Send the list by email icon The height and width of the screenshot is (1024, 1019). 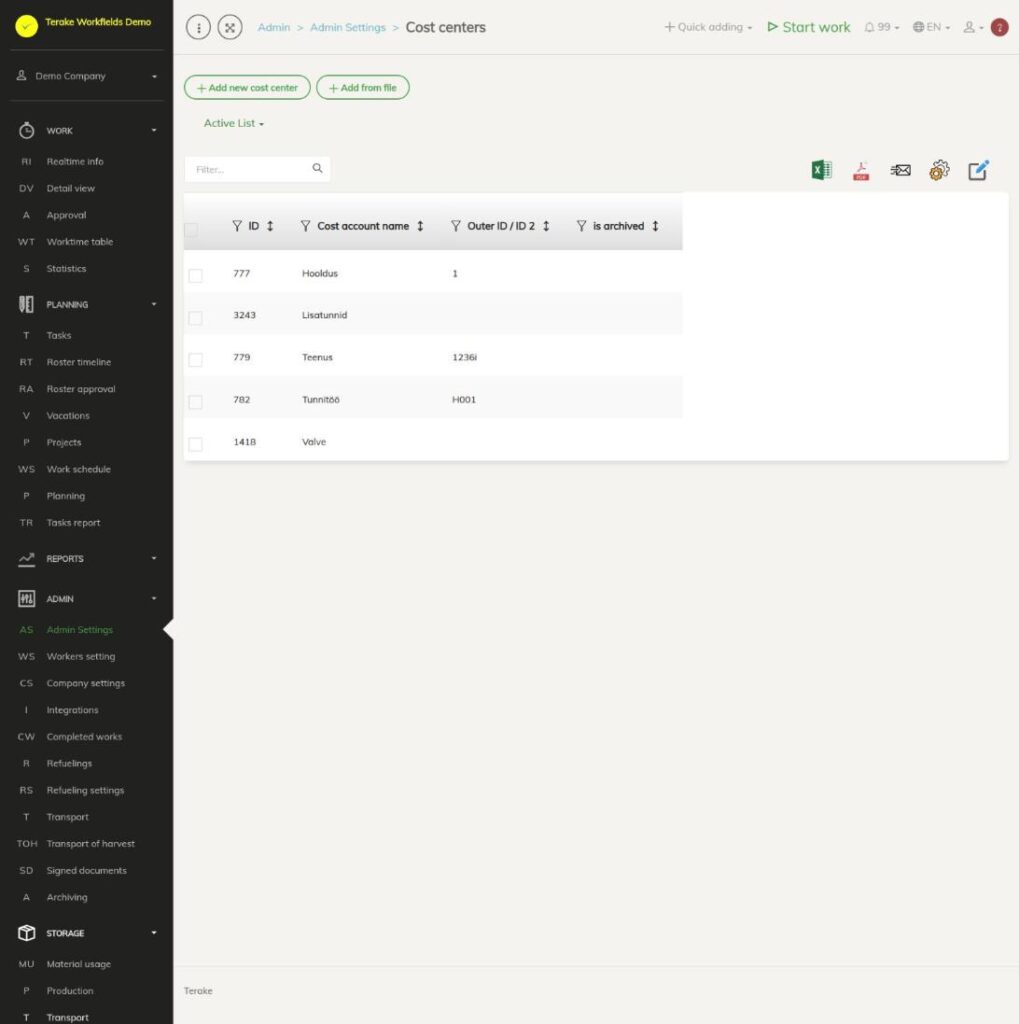(900, 170)
